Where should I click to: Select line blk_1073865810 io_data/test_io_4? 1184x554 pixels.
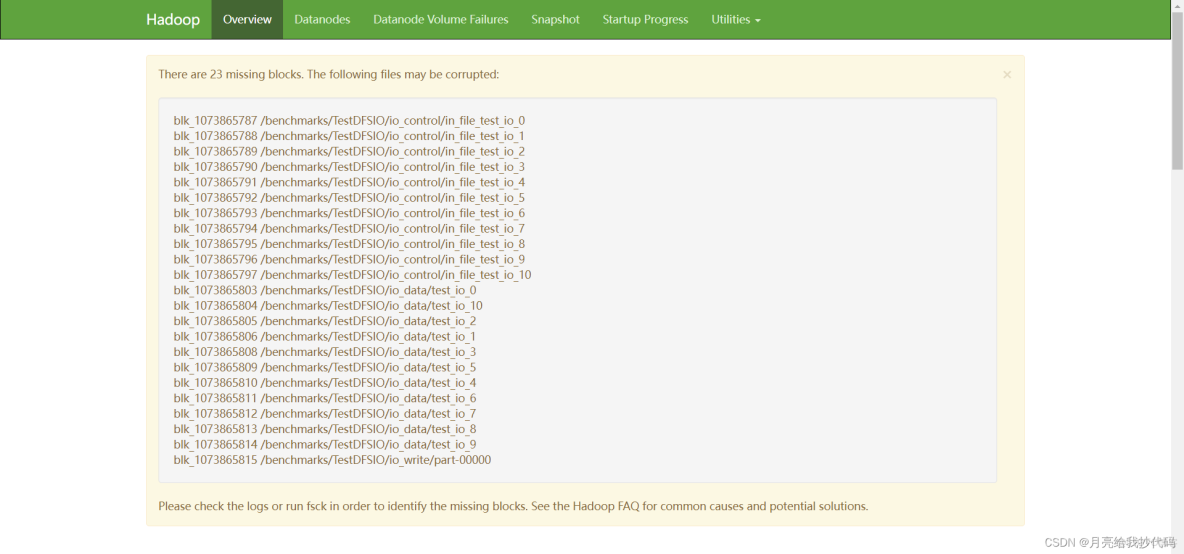coord(325,383)
